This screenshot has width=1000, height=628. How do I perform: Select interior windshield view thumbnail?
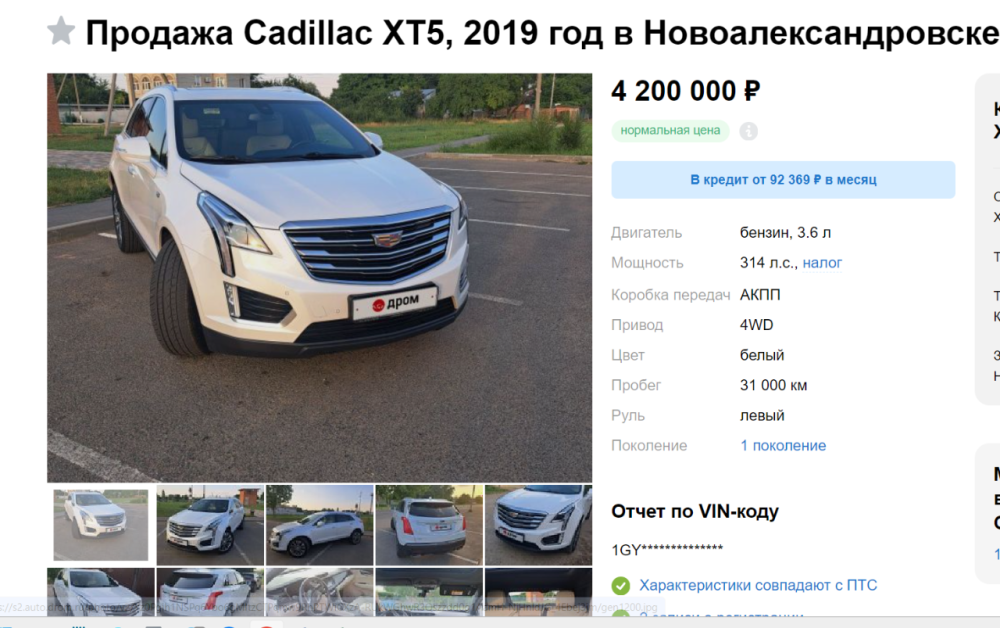coord(429,592)
